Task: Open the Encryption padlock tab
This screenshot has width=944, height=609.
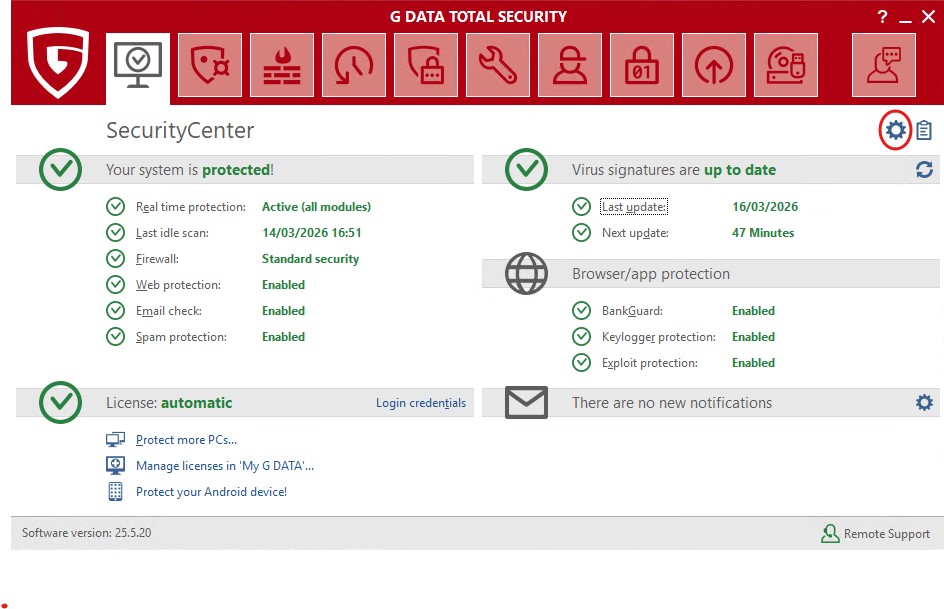Action: 642,65
